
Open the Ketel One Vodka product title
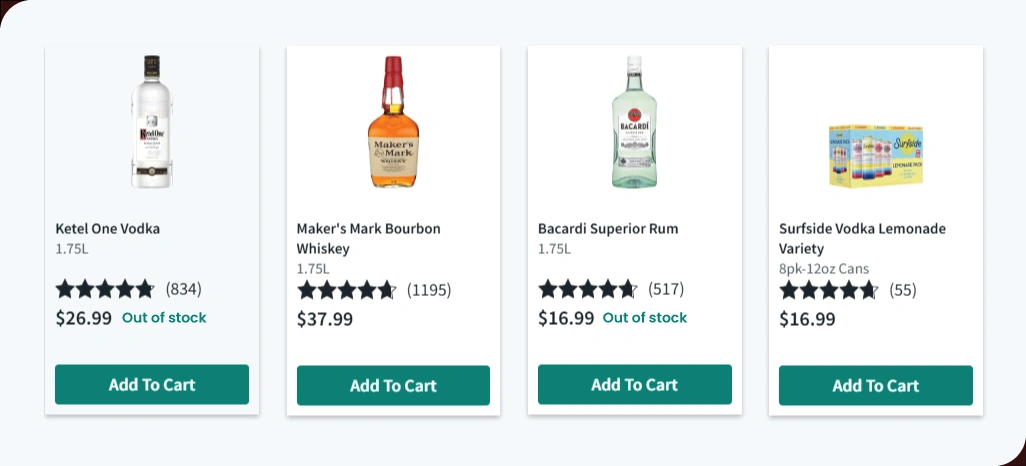pos(108,228)
